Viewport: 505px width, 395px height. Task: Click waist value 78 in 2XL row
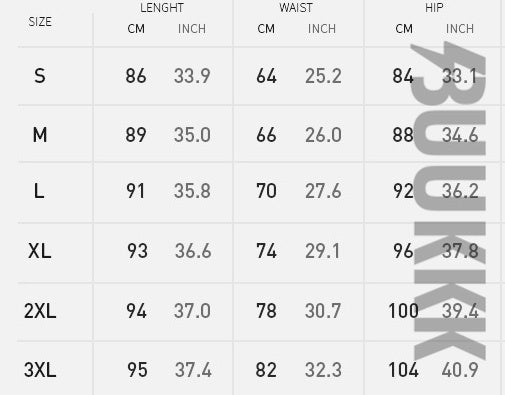point(266,311)
